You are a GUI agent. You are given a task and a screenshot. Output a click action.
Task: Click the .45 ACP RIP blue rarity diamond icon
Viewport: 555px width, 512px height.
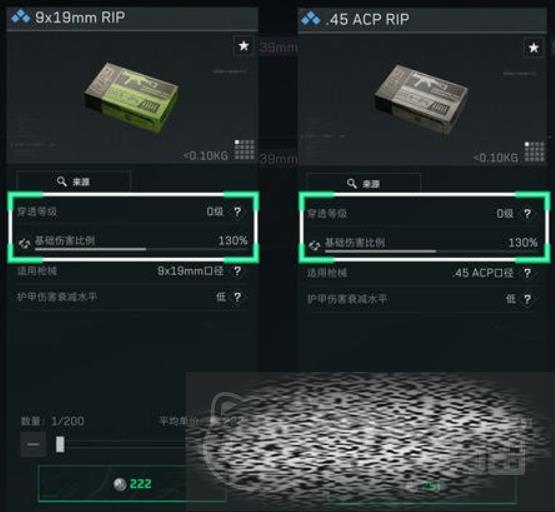[310, 18]
